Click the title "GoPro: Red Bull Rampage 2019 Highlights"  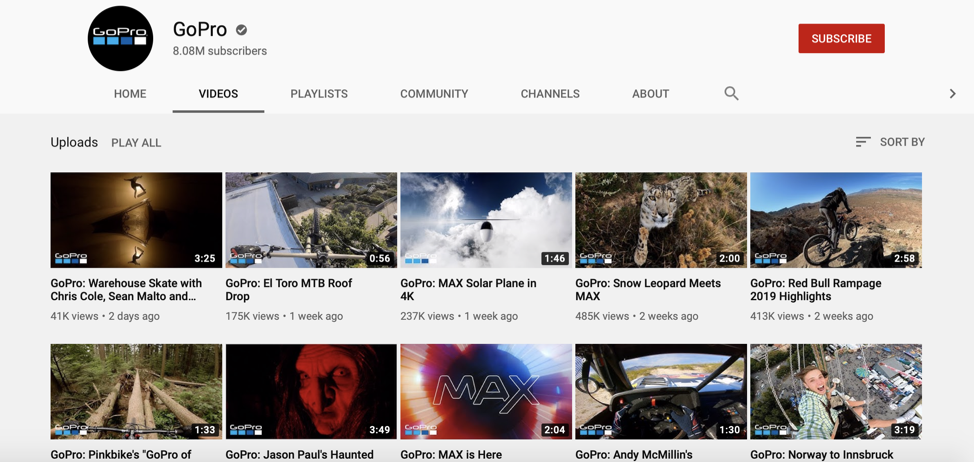coord(816,289)
